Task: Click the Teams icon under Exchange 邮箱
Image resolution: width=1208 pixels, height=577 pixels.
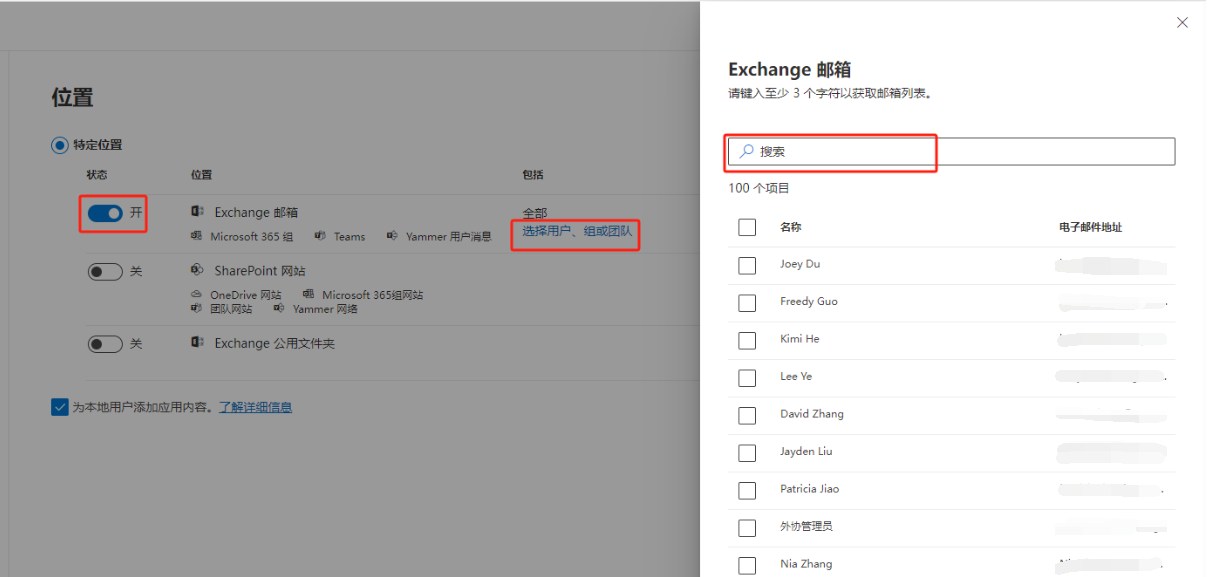Action: pyautogui.click(x=319, y=236)
